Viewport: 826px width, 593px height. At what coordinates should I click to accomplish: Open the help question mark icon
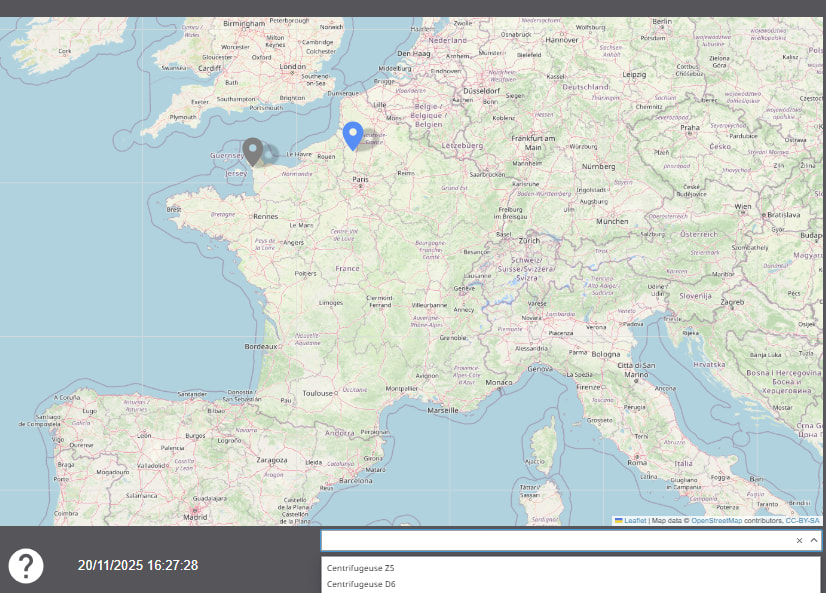click(x=26, y=566)
